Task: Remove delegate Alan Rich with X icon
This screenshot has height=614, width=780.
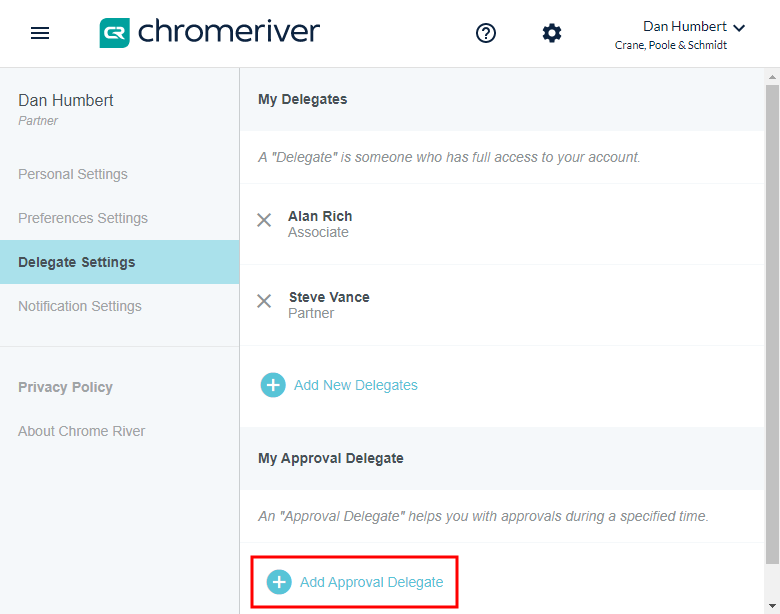Action: click(x=264, y=220)
